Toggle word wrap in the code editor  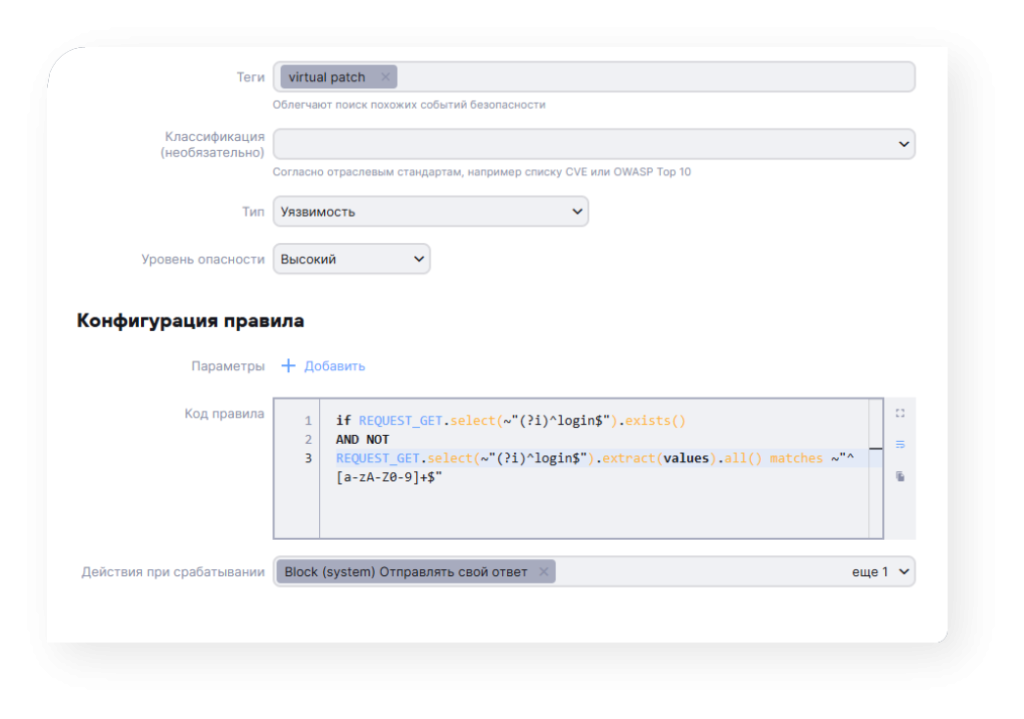click(900, 444)
